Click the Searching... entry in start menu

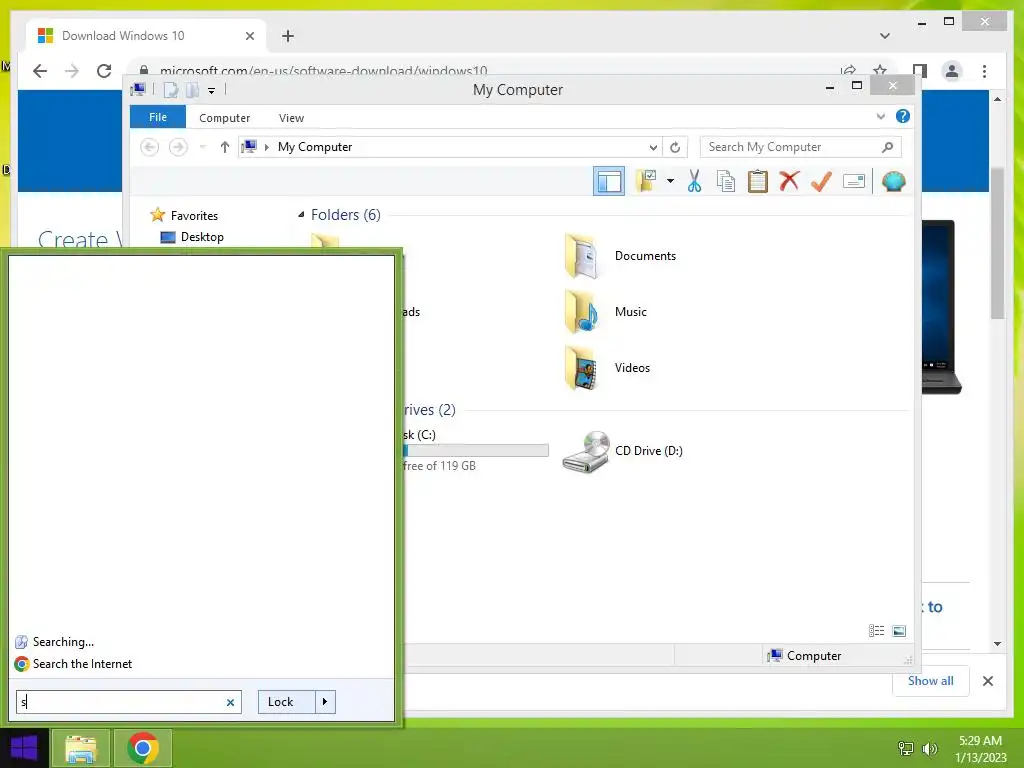(54, 642)
